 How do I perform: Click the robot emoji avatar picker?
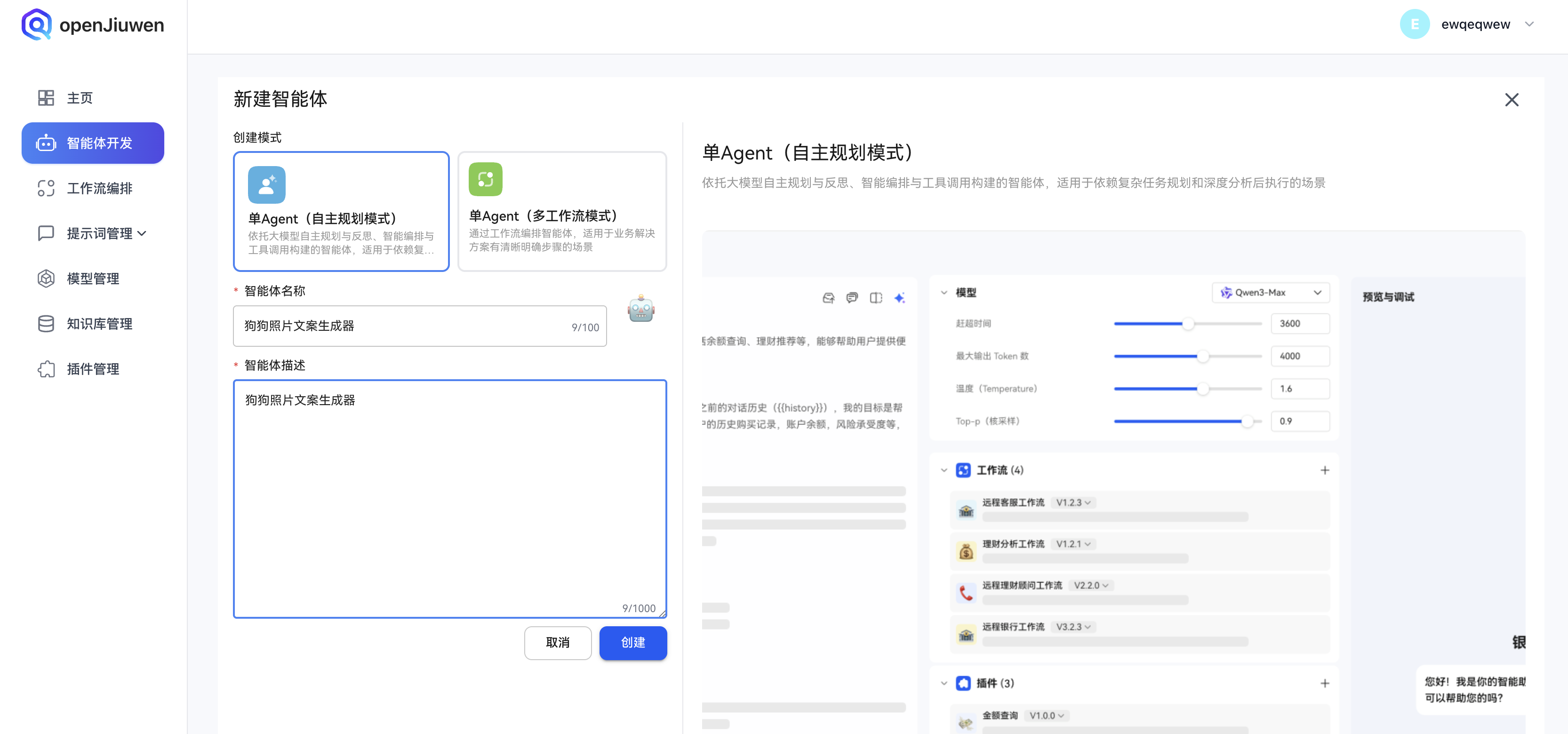click(x=640, y=311)
